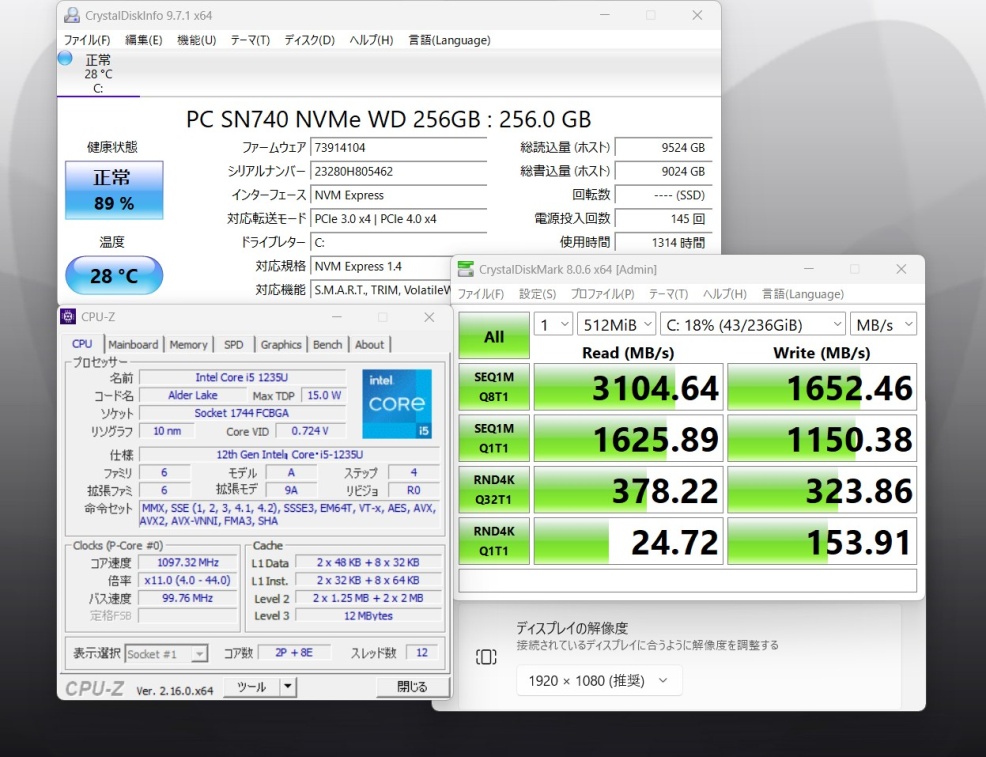
Task: Expand the C: 18% drive selection dropdown
Action: (752, 325)
